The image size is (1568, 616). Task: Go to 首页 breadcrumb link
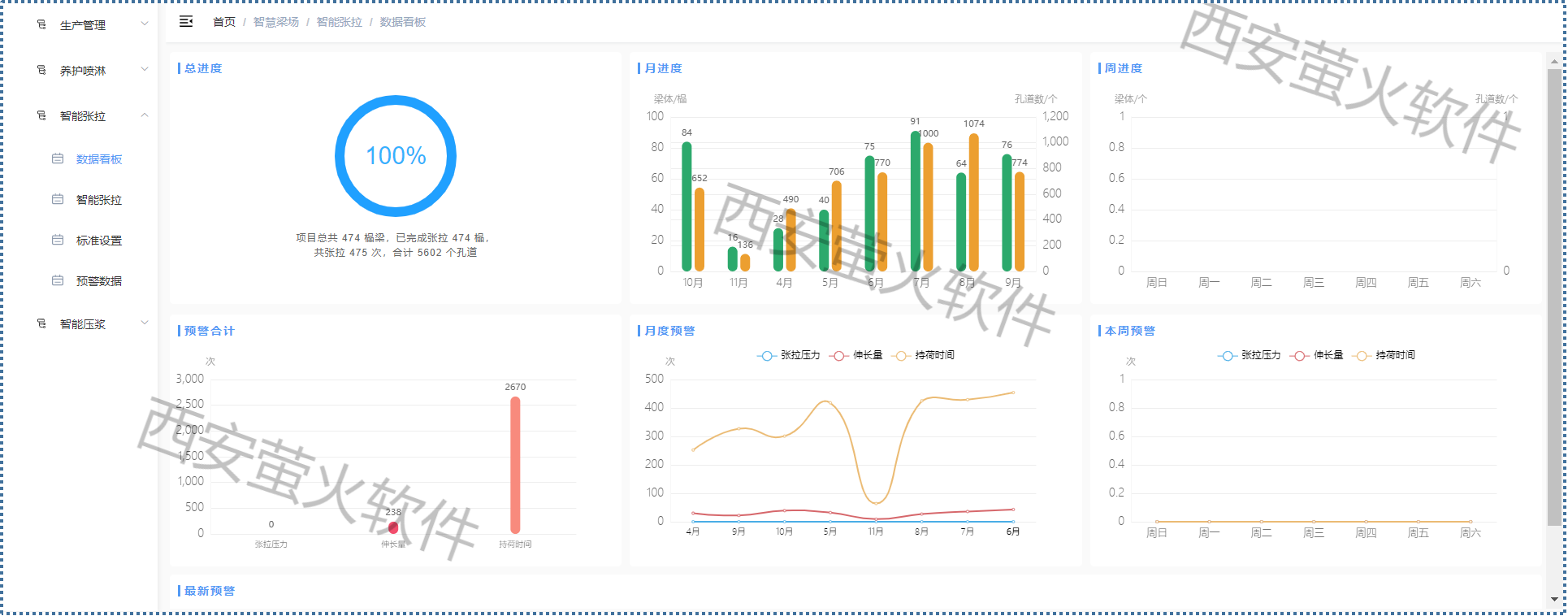point(224,22)
